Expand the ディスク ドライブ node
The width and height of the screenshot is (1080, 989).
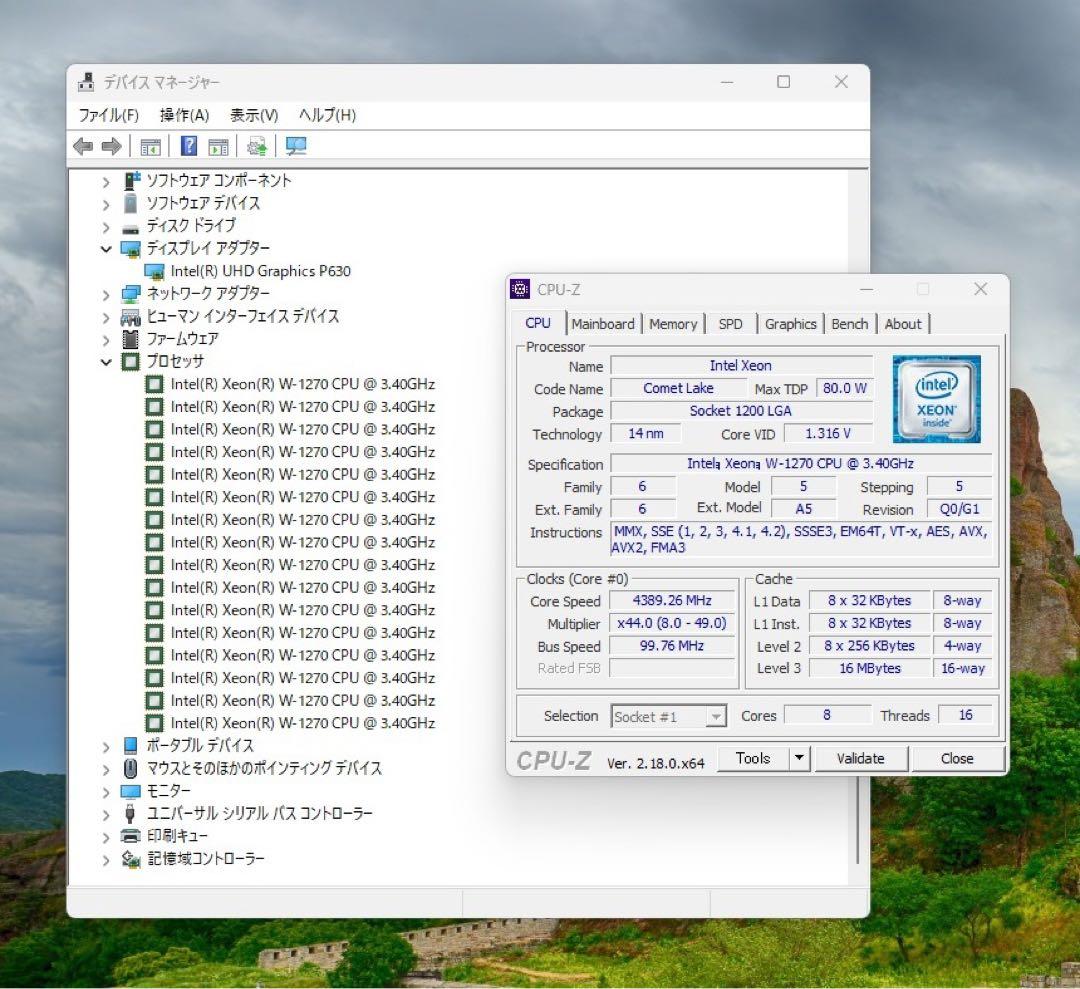point(105,227)
